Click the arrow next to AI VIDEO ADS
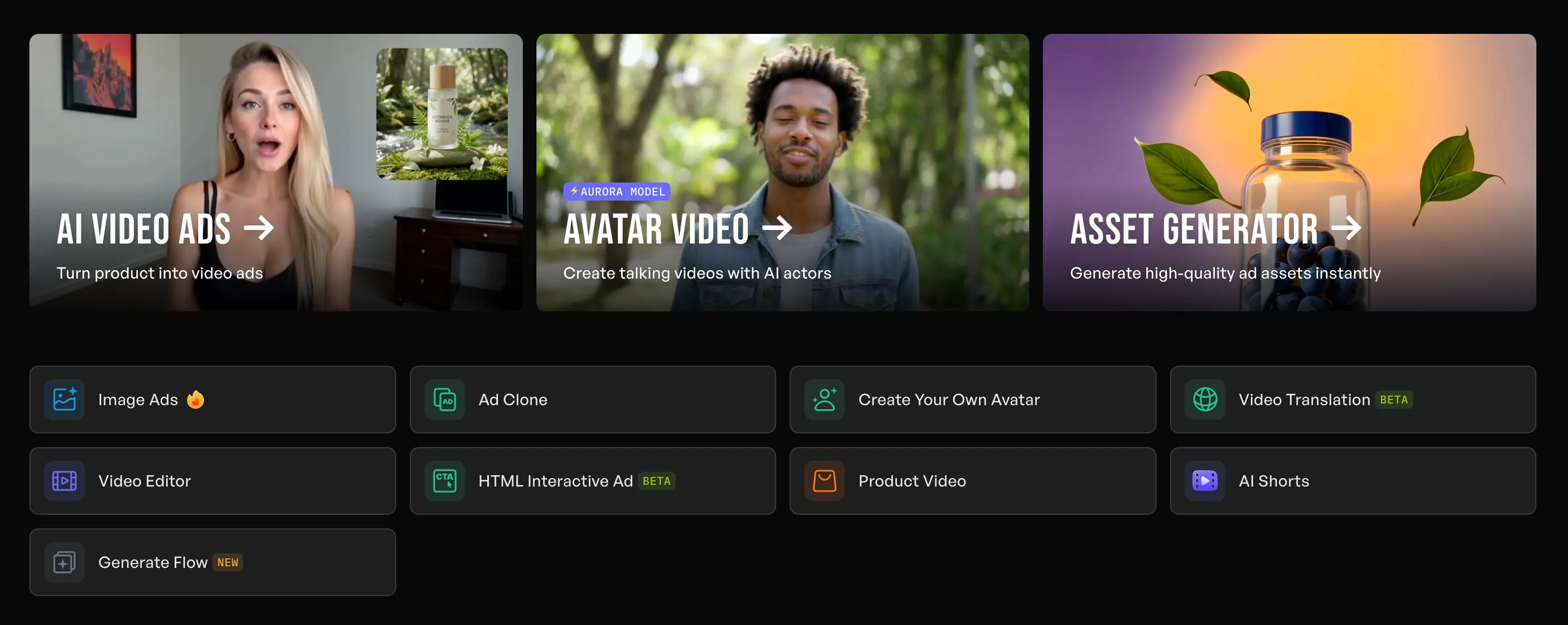 click(259, 229)
